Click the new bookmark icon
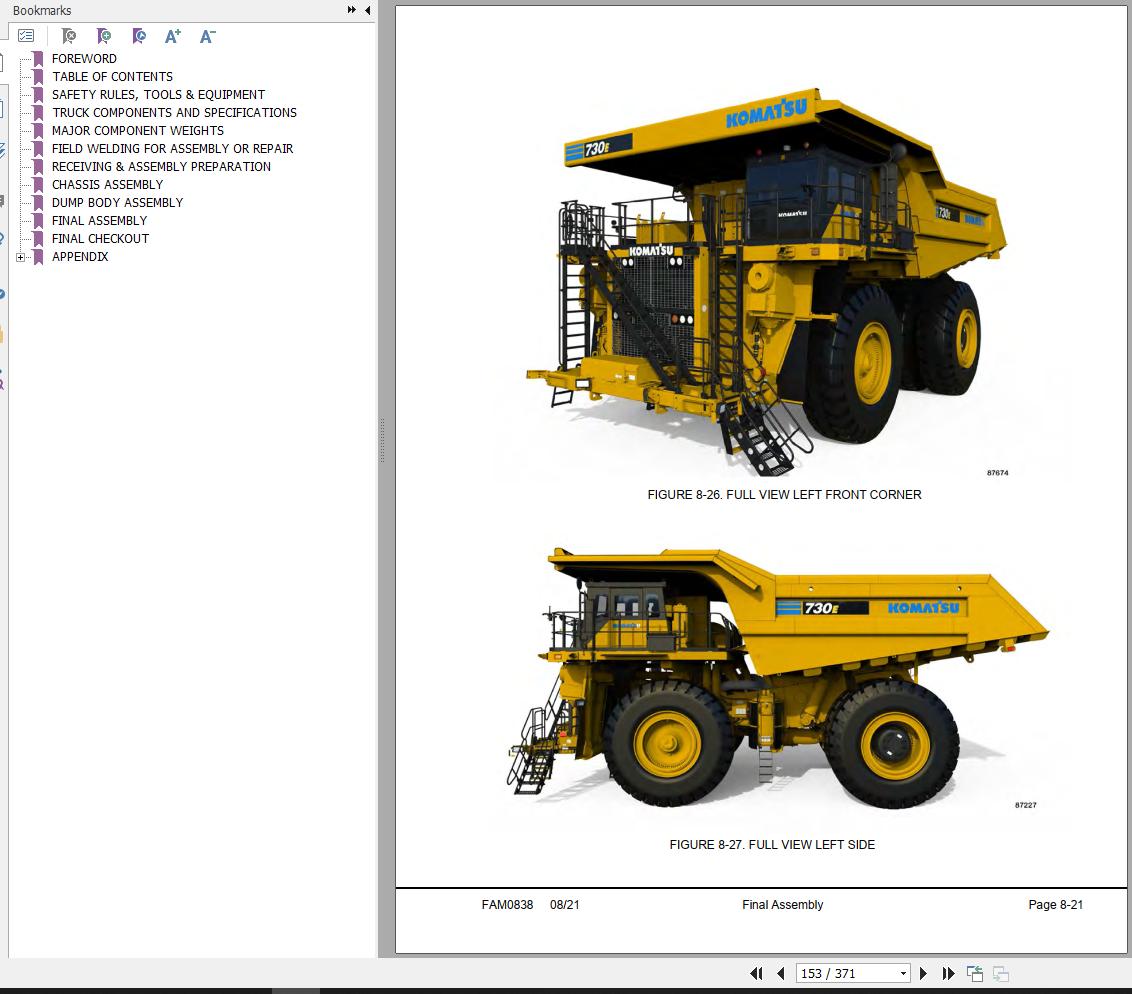Image resolution: width=1132 pixels, height=994 pixels. pos(103,36)
